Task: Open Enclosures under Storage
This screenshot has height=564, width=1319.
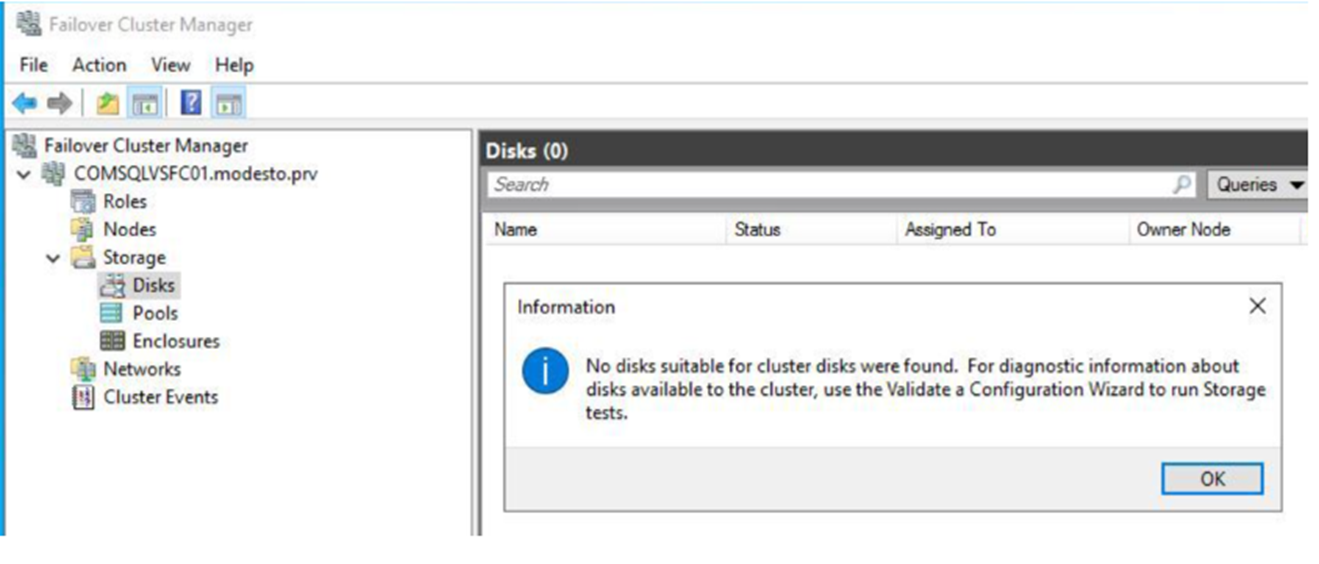Action: (x=175, y=341)
